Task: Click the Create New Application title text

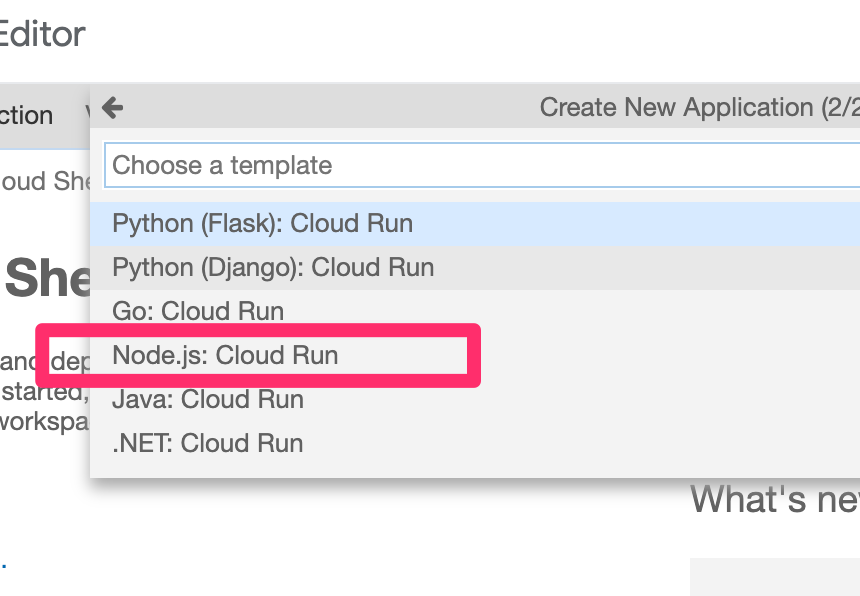Action: tap(699, 107)
